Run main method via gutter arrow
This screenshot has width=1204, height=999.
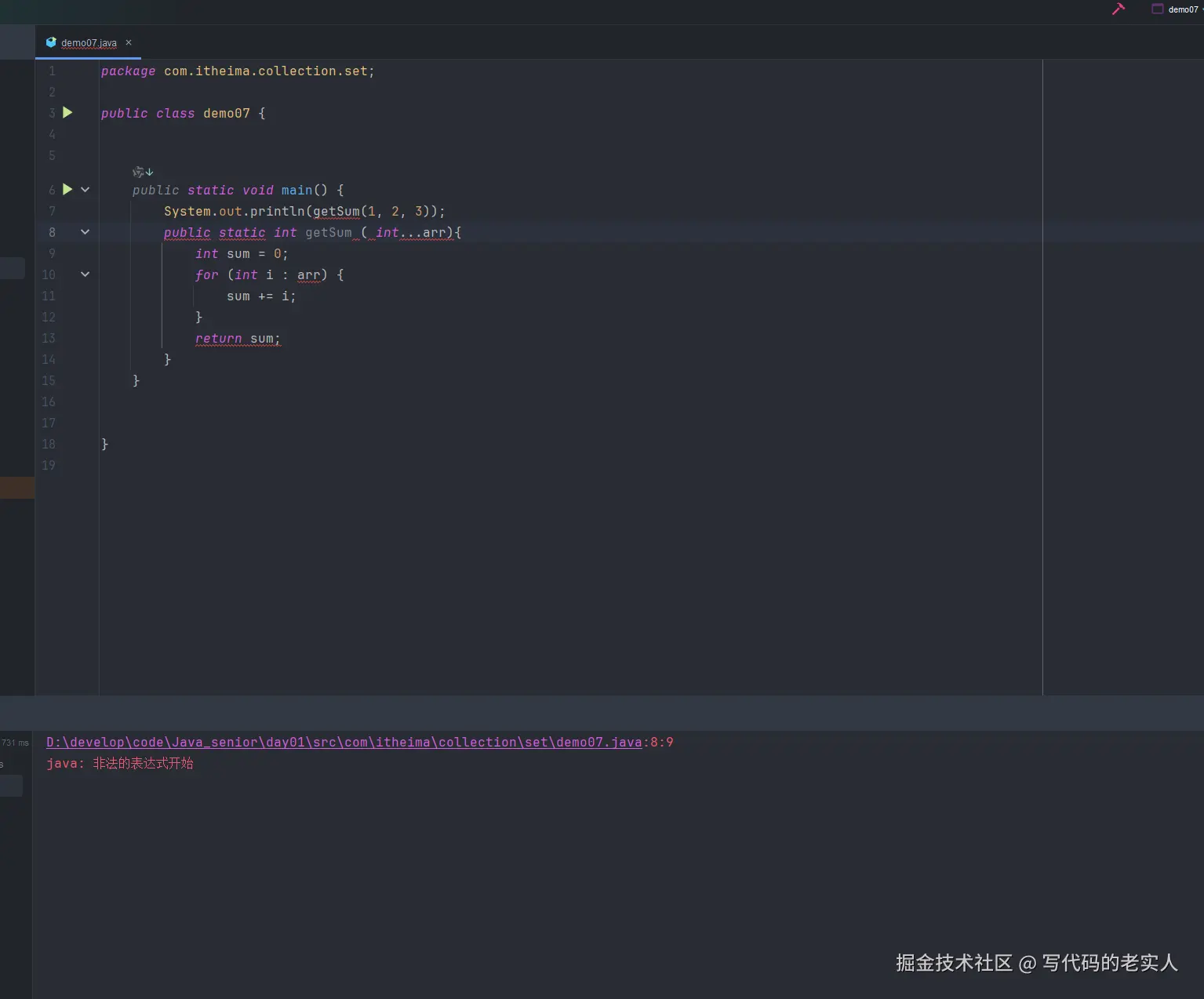click(67, 190)
